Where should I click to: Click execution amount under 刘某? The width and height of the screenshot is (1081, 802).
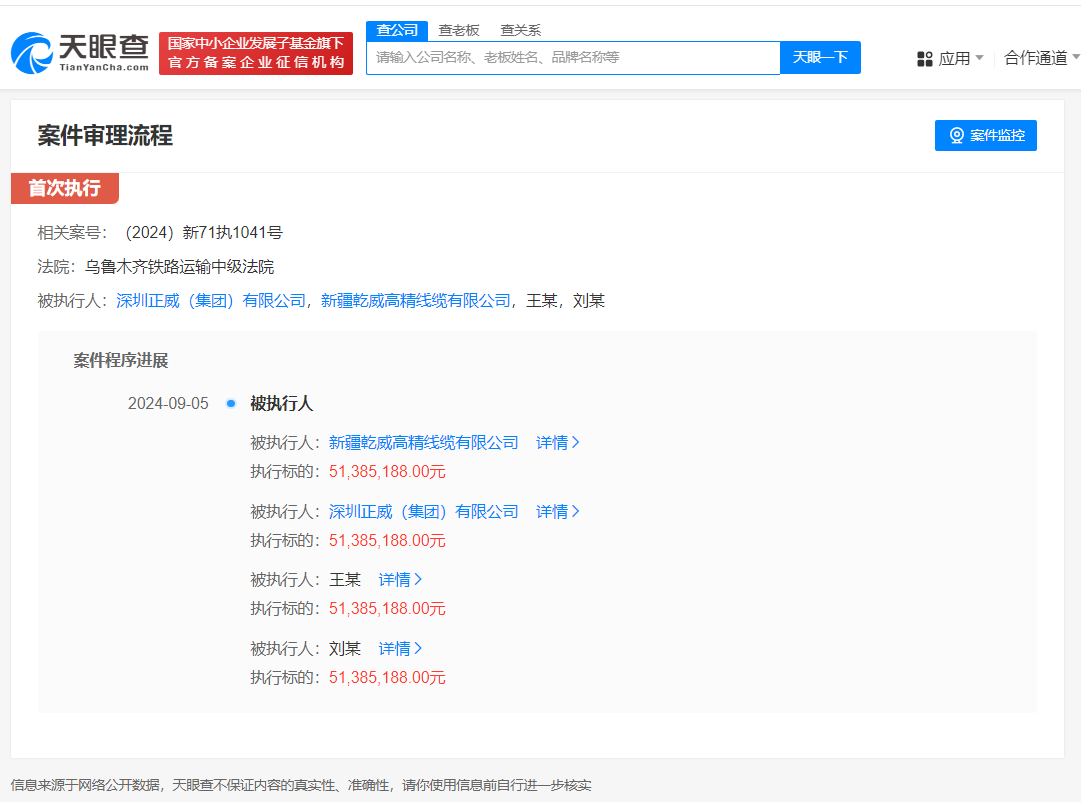(x=387, y=678)
